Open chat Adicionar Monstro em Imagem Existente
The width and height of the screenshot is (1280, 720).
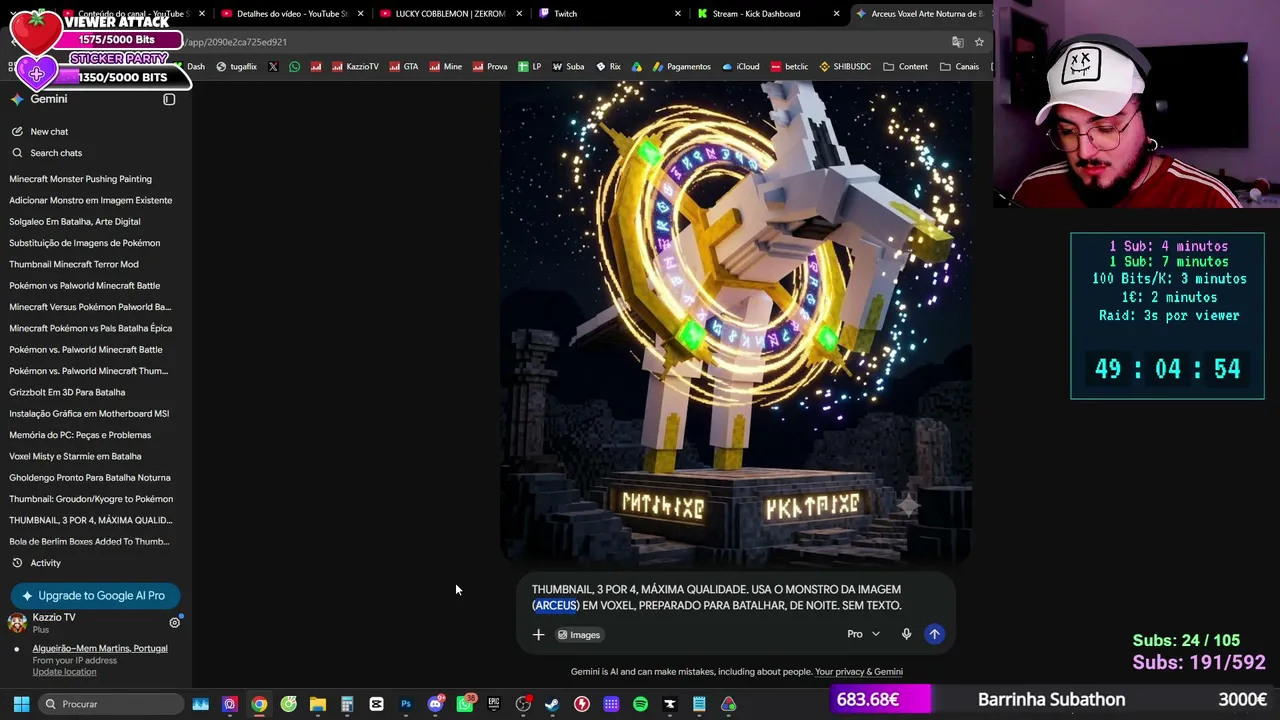[x=91, y=200]
